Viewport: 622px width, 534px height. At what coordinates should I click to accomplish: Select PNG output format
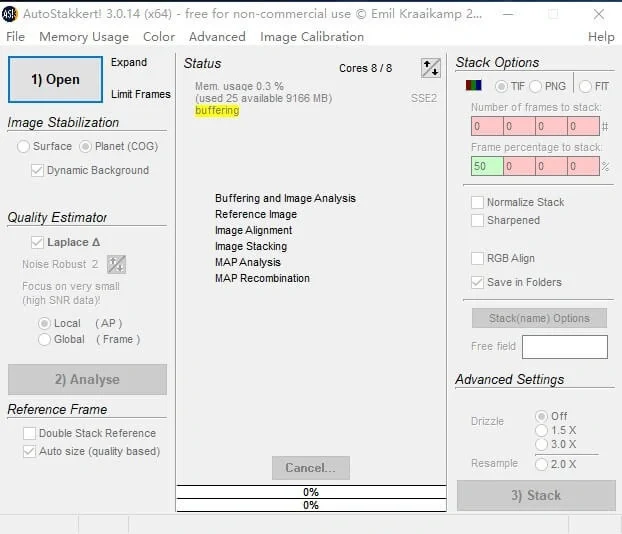(x=536, y=86)
